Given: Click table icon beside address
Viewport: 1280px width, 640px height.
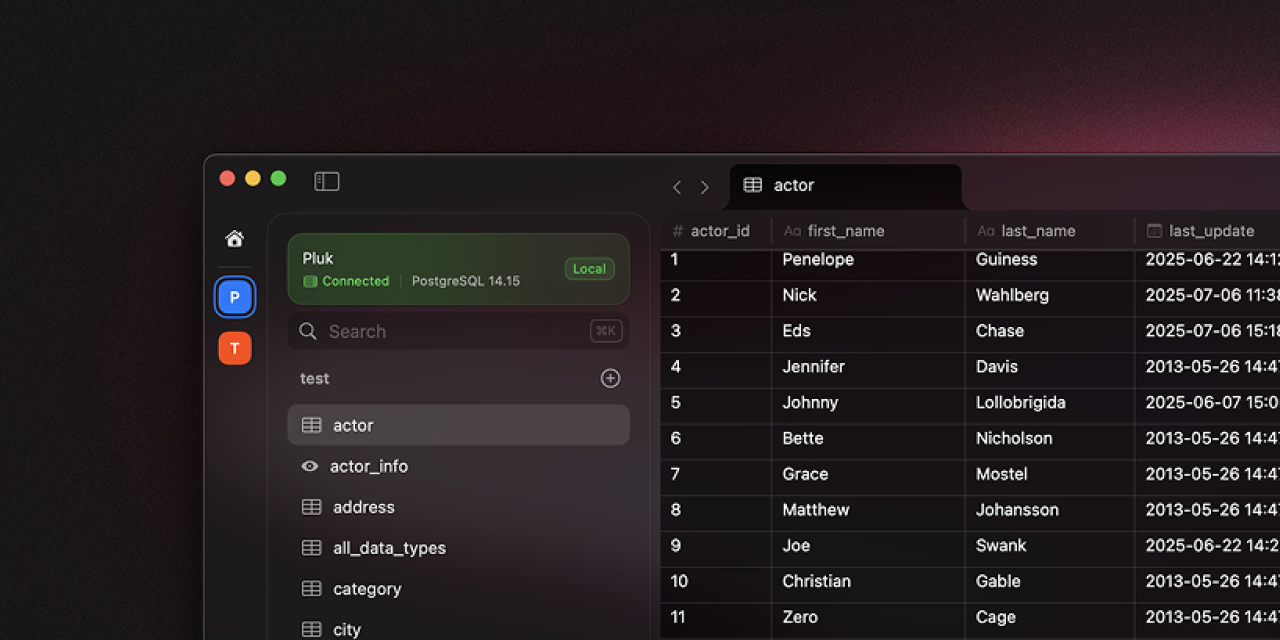Looking at the screenshot, I should click(x=312, y=507).
